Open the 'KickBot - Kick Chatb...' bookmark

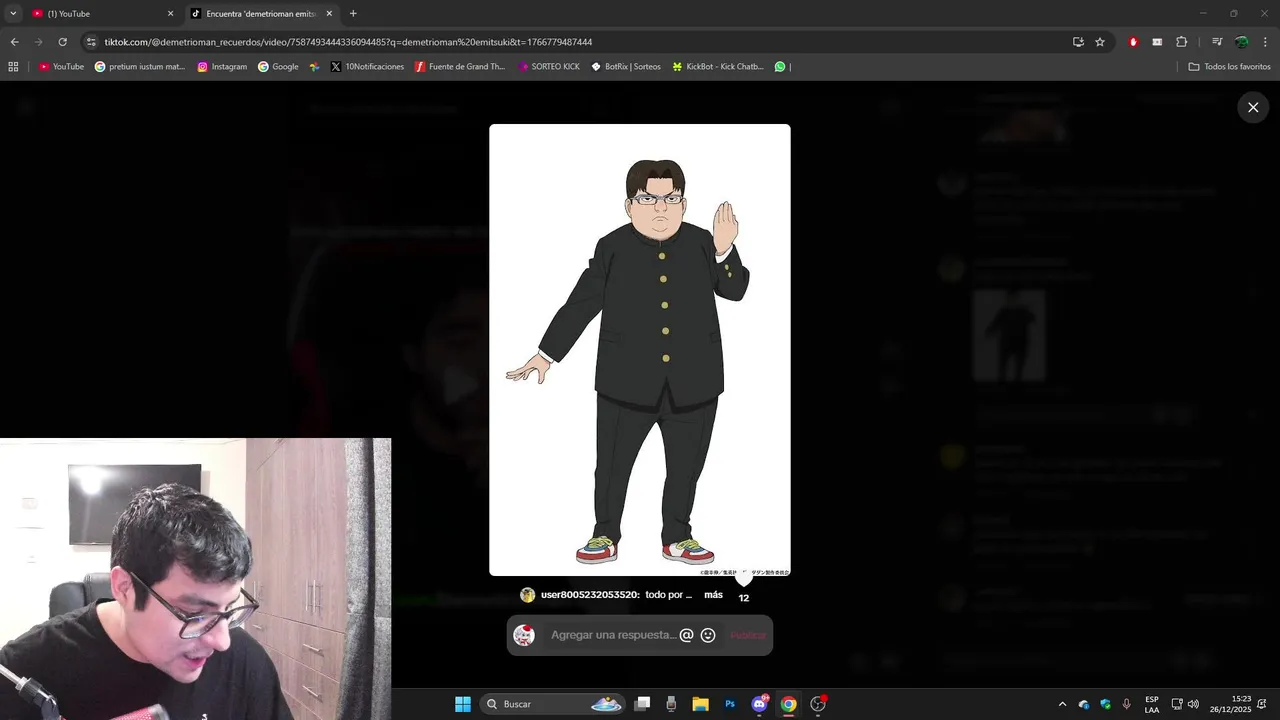718,67
